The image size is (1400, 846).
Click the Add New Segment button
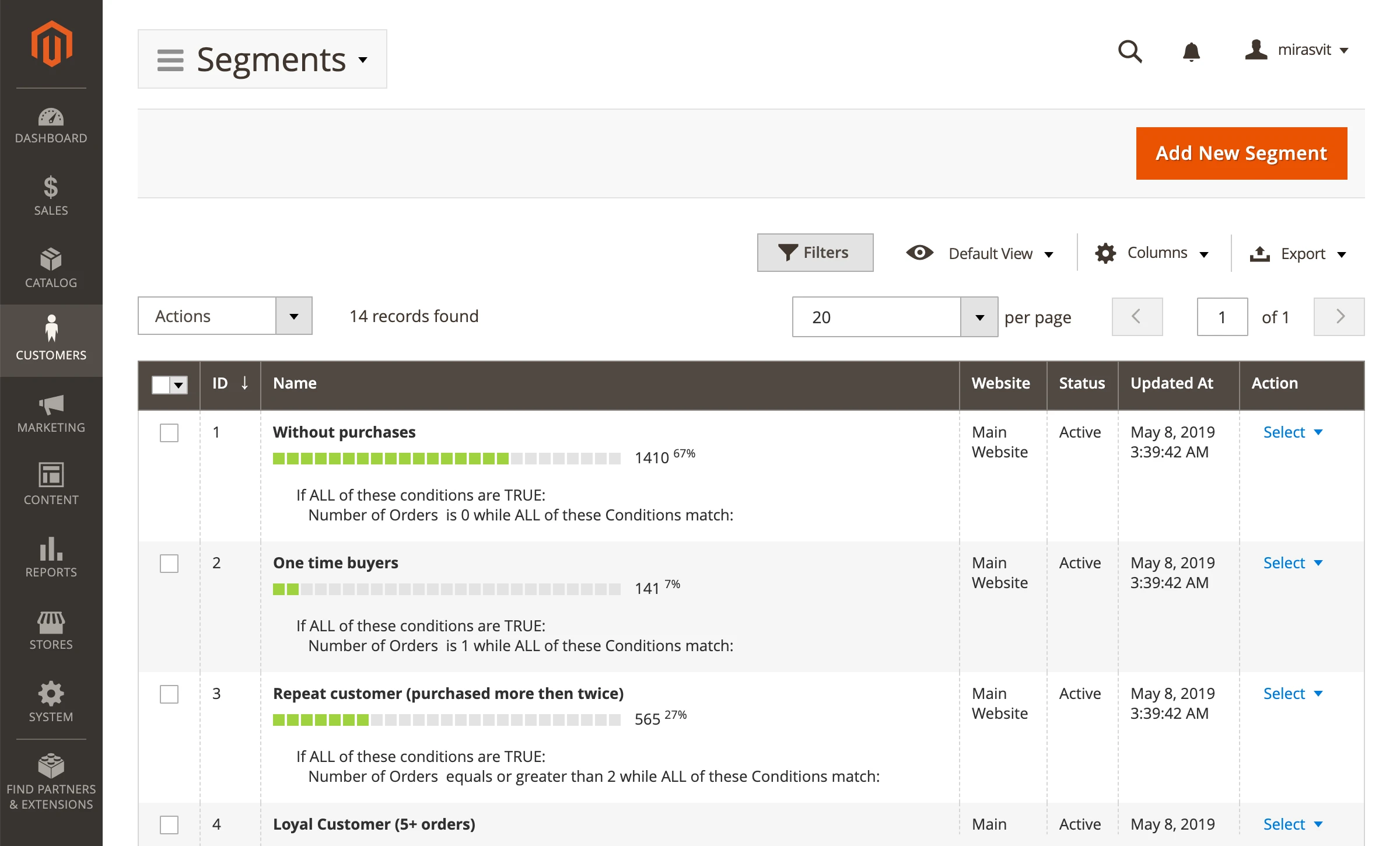pos(1241,153)
